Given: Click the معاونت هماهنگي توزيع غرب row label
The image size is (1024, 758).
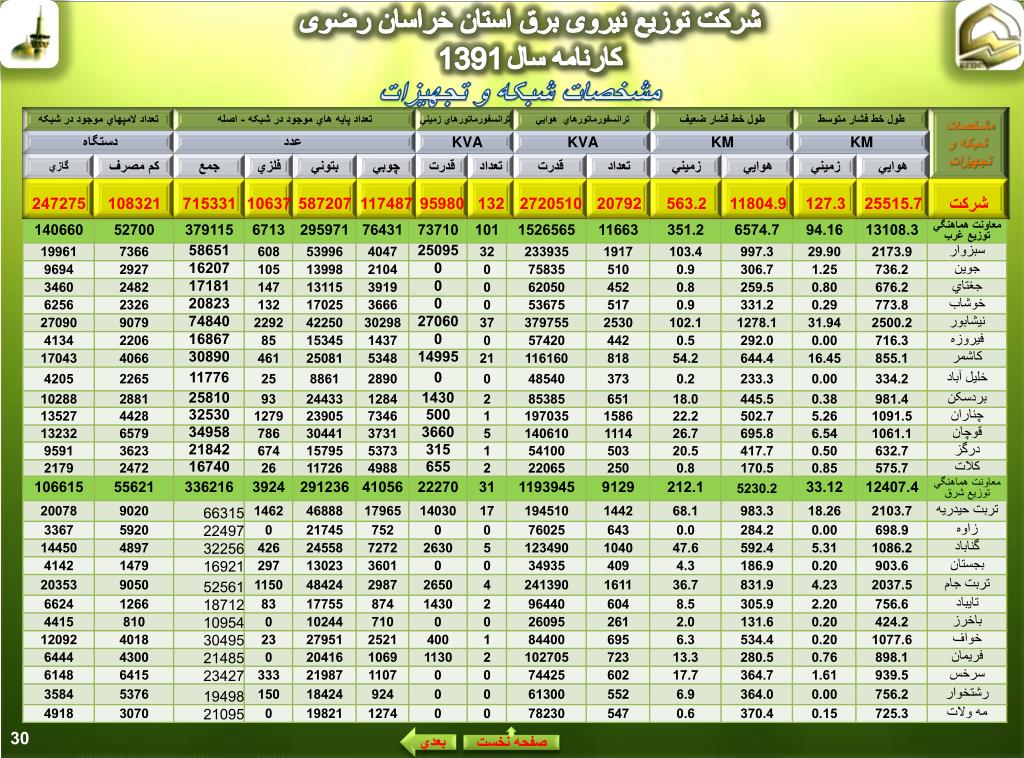Looking at the screenshot, I should (967, 230).
